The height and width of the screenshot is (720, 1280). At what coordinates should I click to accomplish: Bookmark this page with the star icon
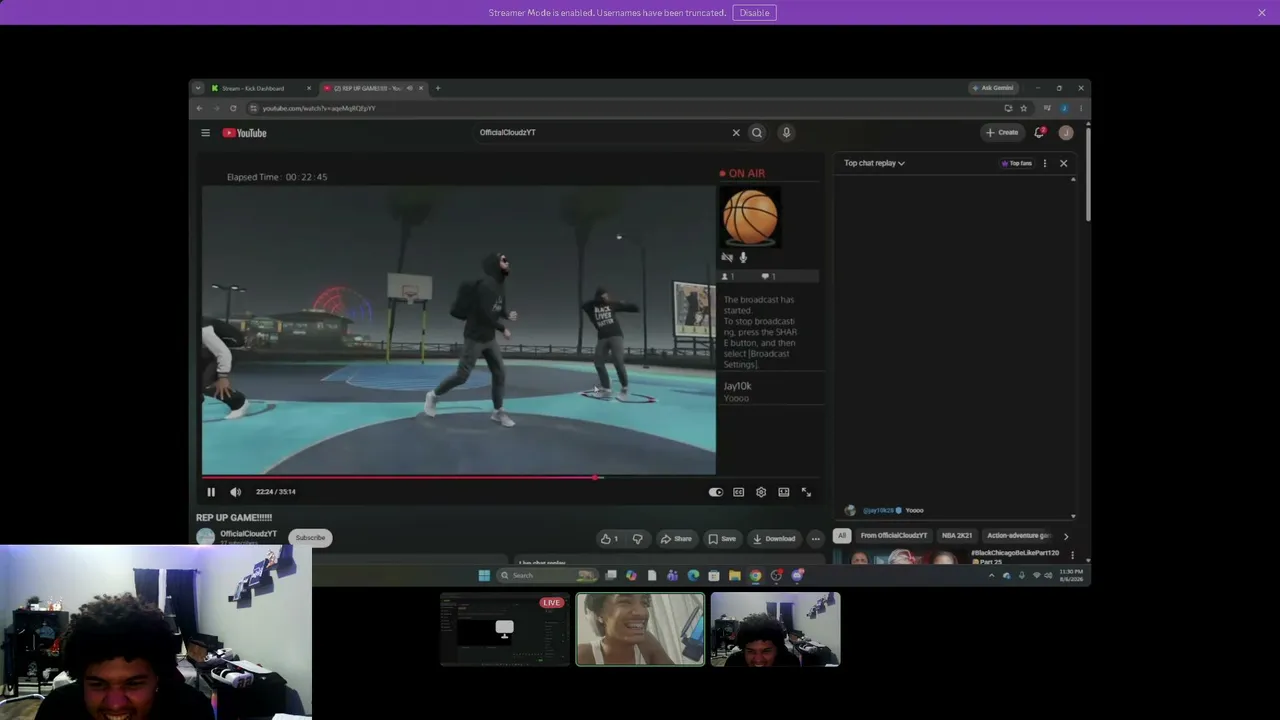tap(1023, 108)
